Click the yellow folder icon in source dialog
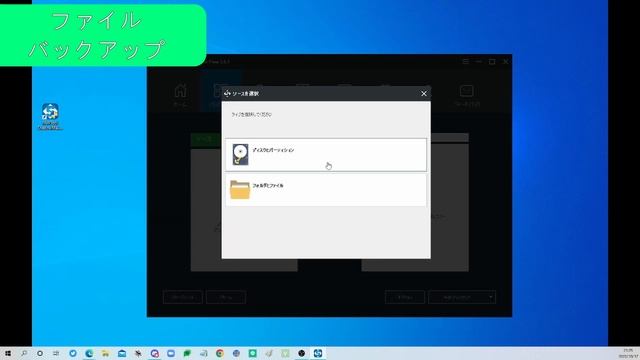Screen dimensions: 640x360 coord(240,190)
